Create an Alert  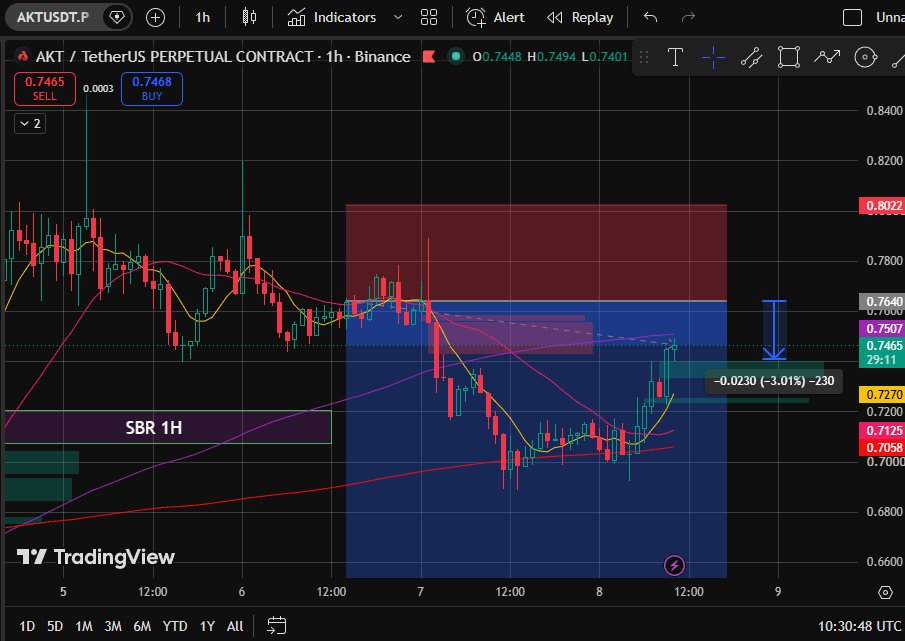495,17
